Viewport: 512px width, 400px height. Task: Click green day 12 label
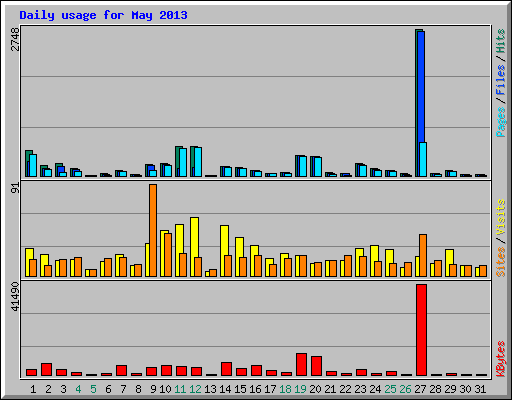click(x=195, y=389)
